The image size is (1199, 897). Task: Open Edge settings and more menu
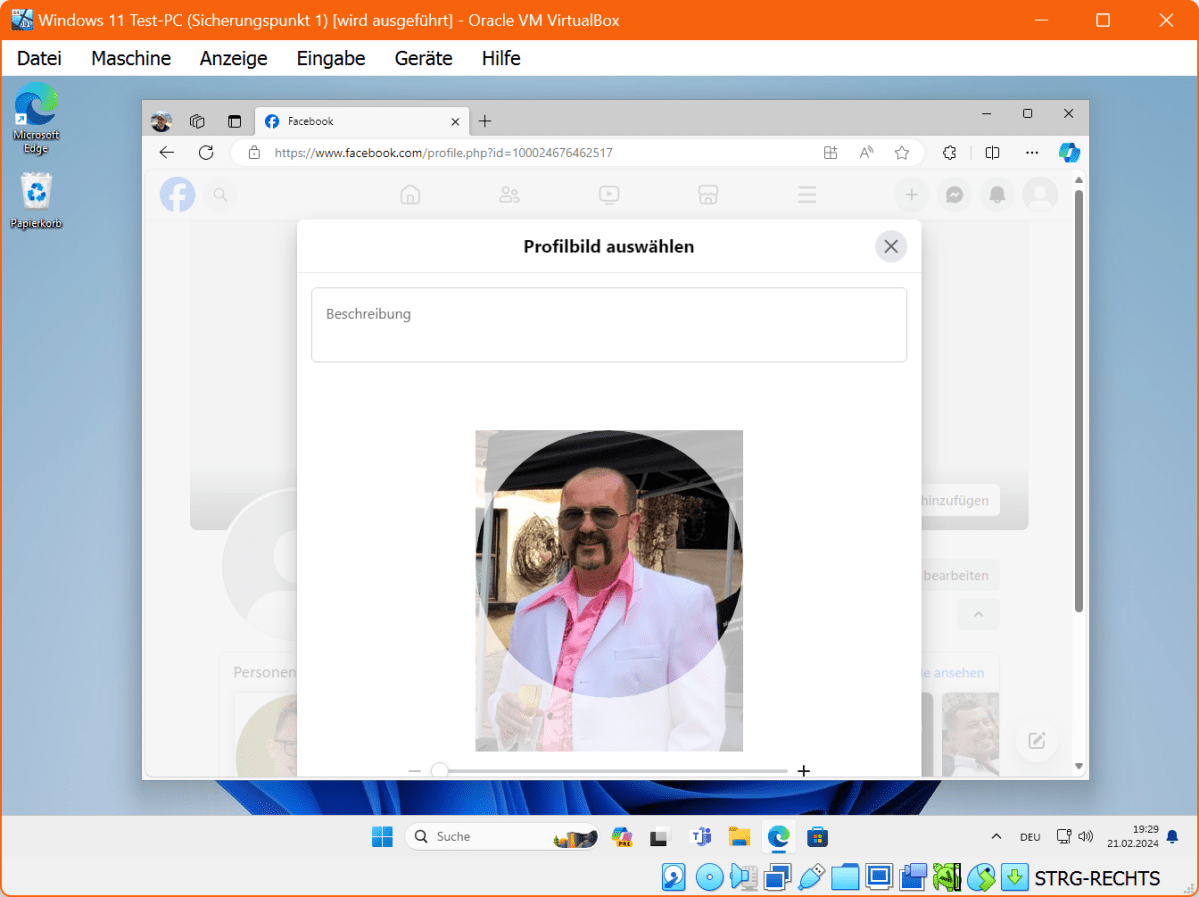click(1032, 153)
